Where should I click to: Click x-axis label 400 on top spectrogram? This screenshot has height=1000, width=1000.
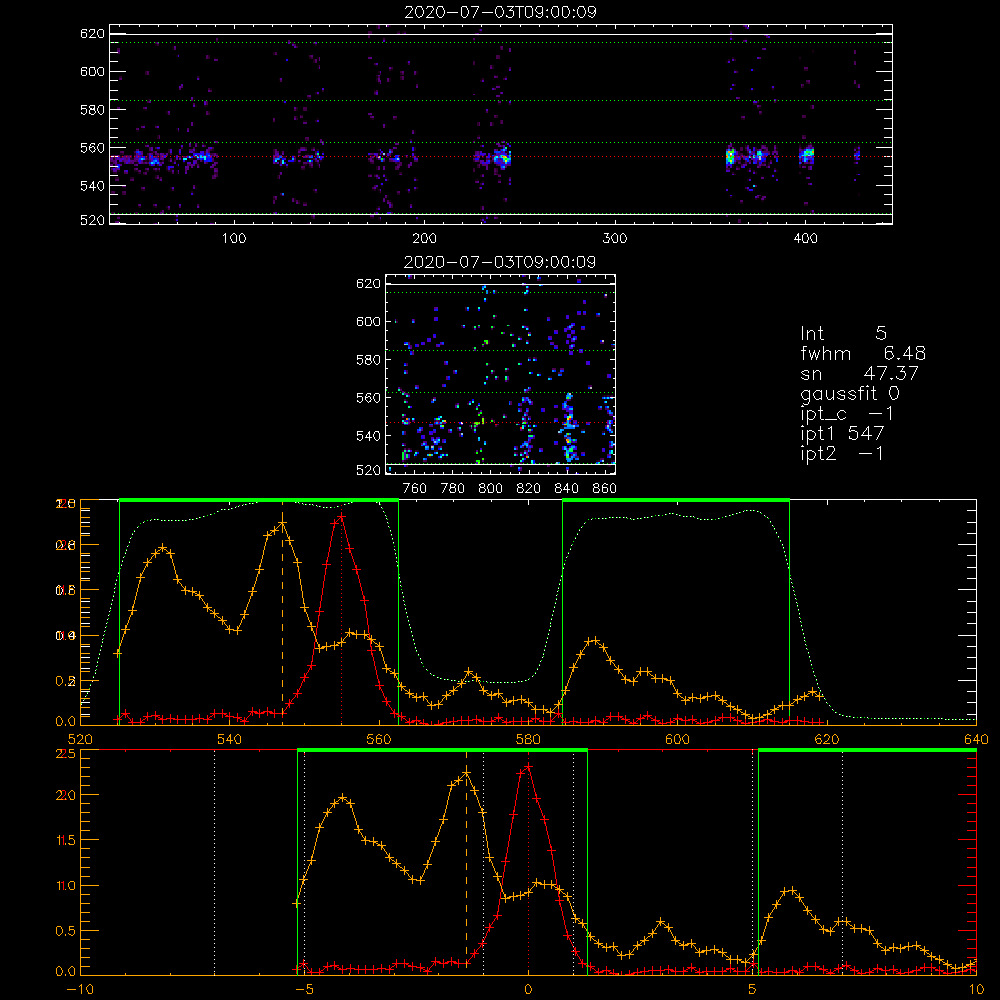coord(805,239)
